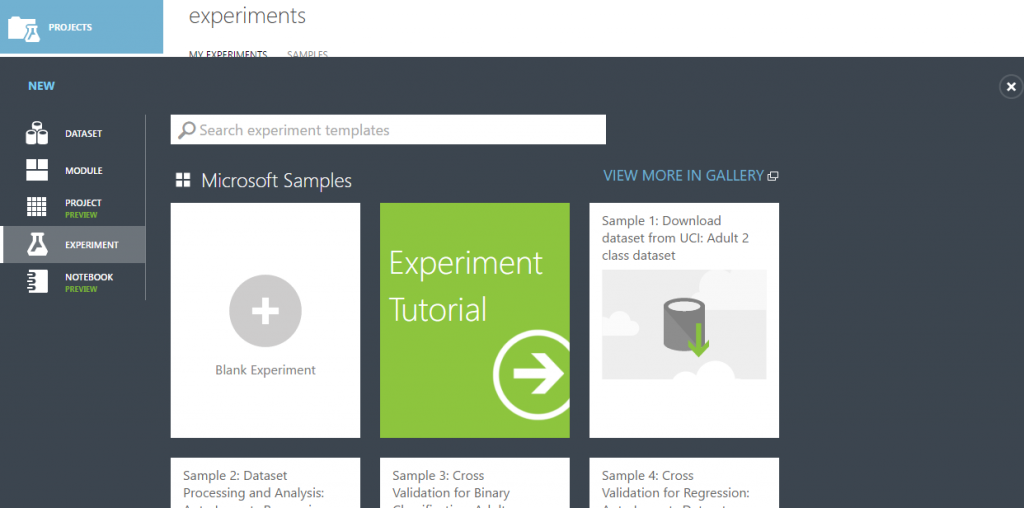This screenshot has width=1024, height=508.
Task: Open Sample 3 Cross Validation for Binary
Action: click(x=475, y=483)
